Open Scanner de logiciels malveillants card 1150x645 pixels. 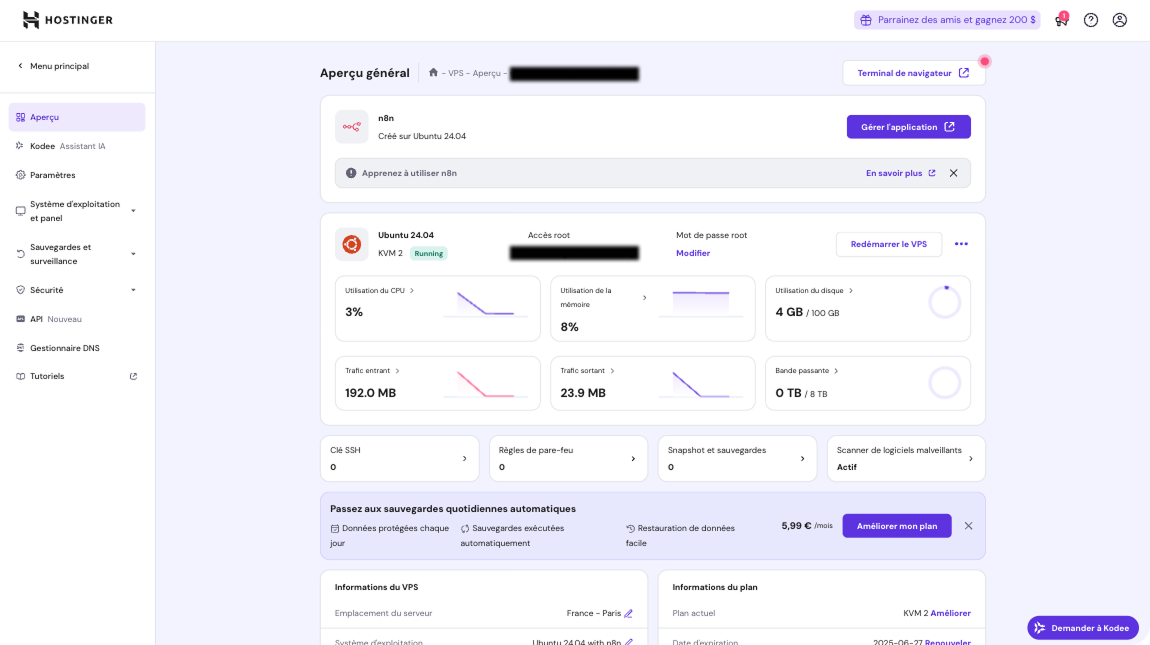point(906,459)
